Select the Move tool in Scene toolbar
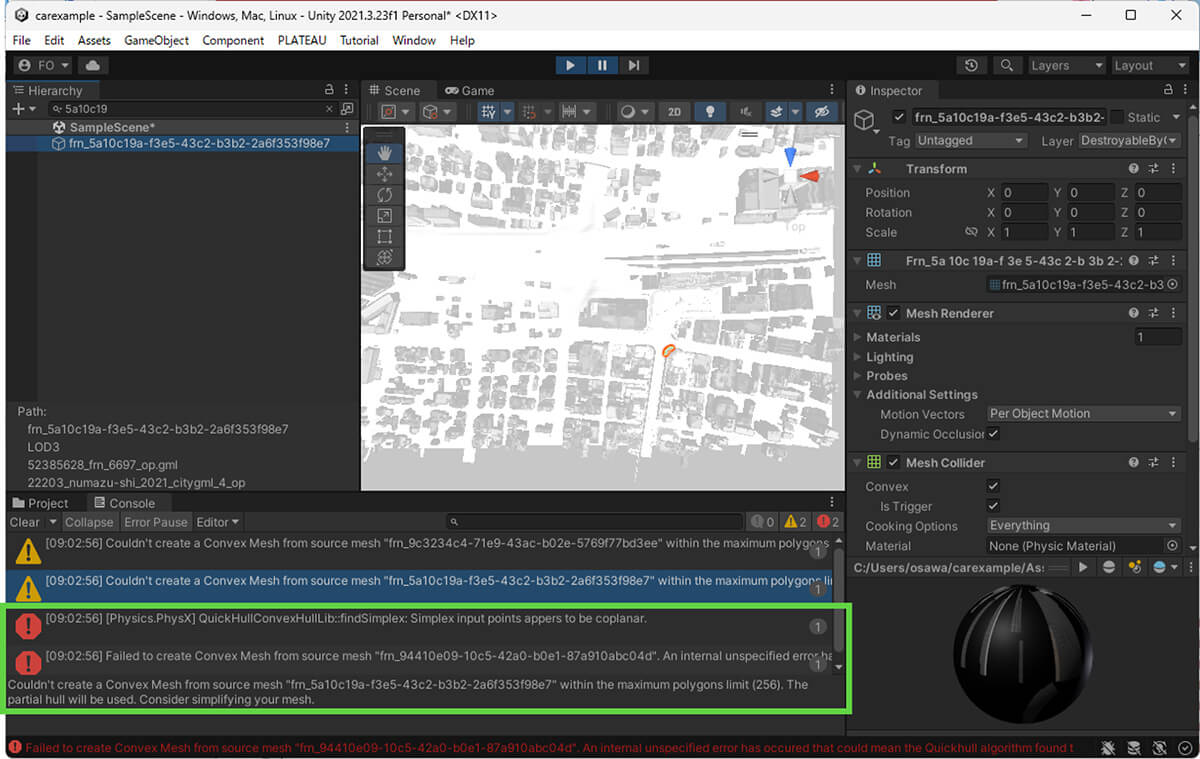The width and height of the screenshot is (1200, 759). (x=384, y=174)
